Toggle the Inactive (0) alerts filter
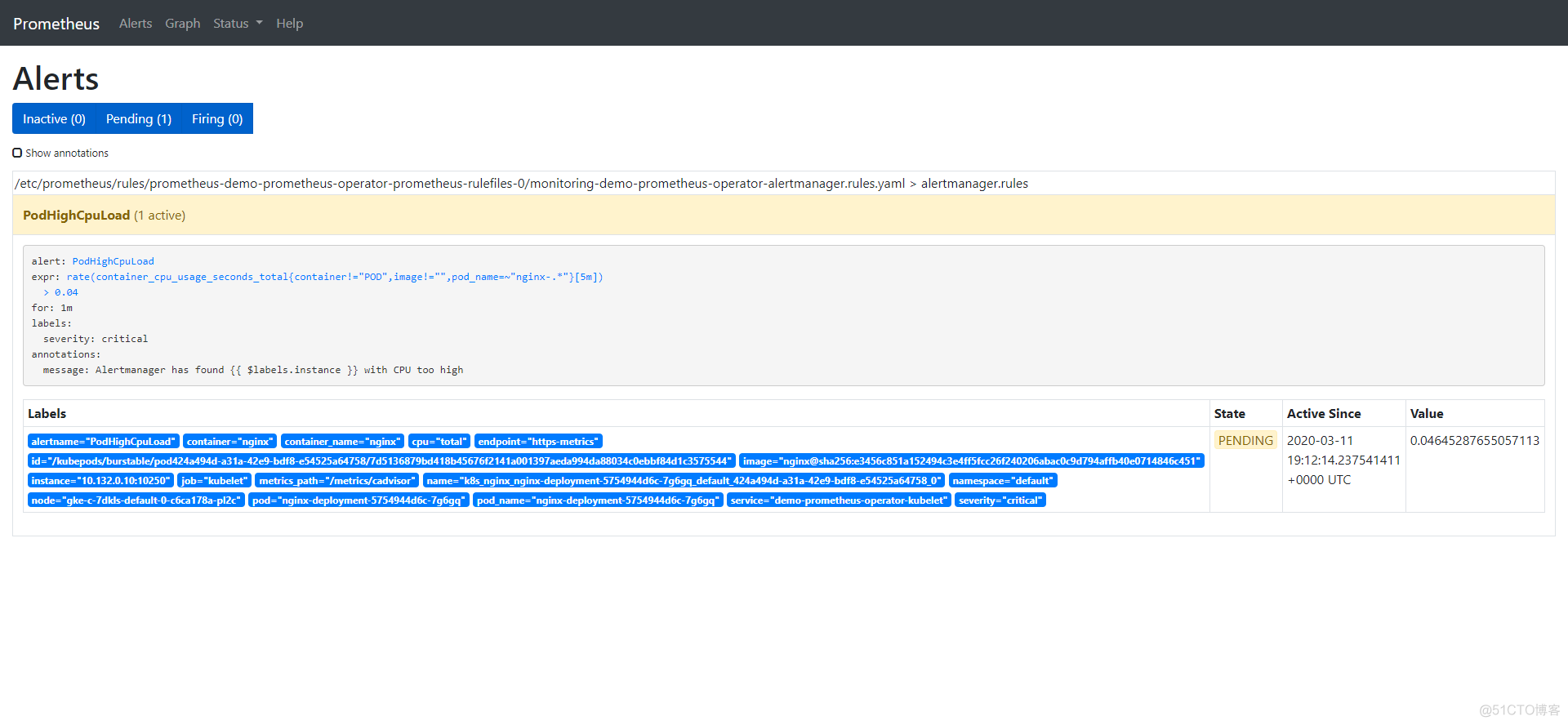1568x725 pixels. [x=54, y=119]
